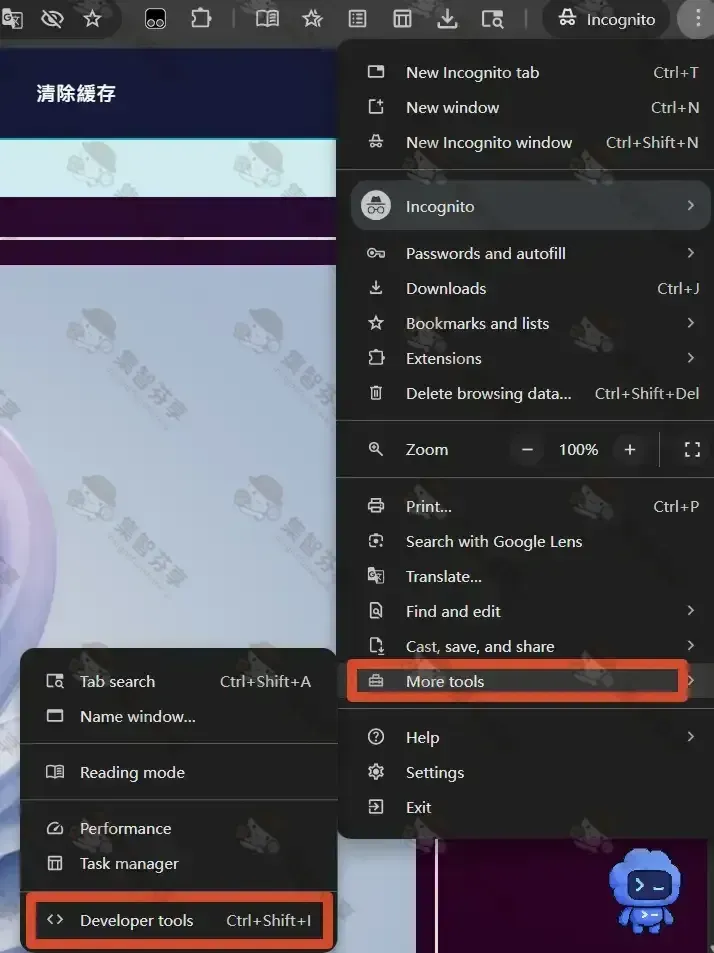This screenshot has height=953, width=714.
Task: Click the task manager table icon in toolbar
Action: click(x=402, y=19)
